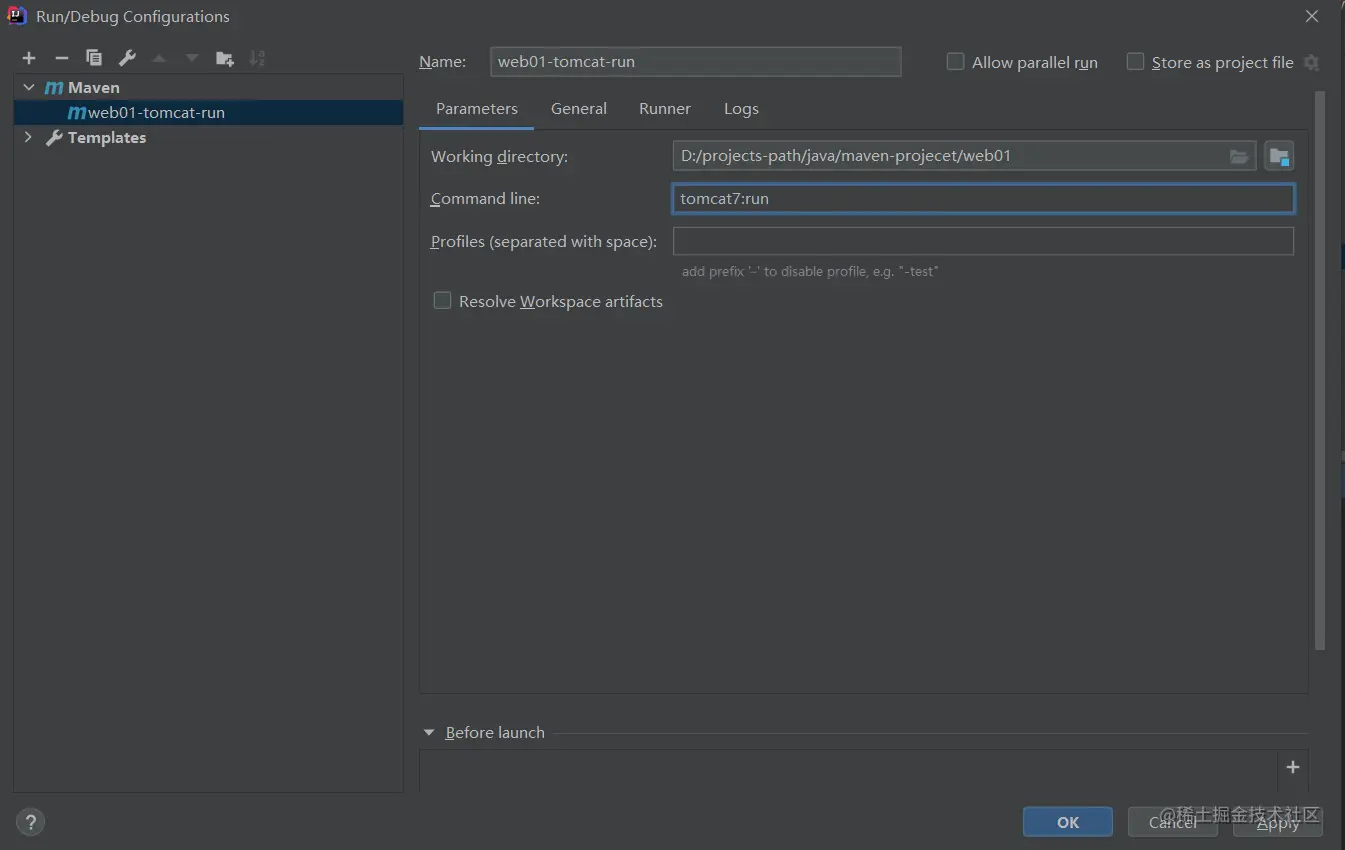Click the right-side vertical scrollbar
1345x850 pixels.
(1320, 370)
